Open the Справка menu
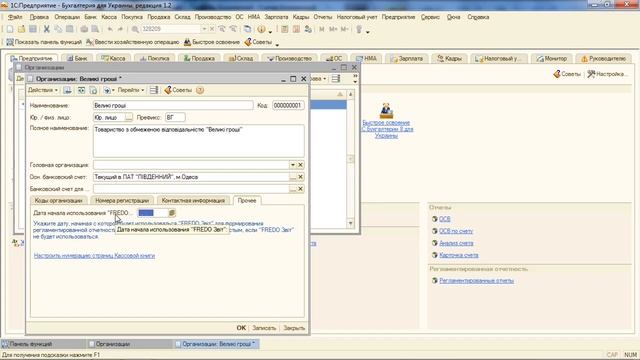This screenshot has width=640, height=360. [478, 17]
